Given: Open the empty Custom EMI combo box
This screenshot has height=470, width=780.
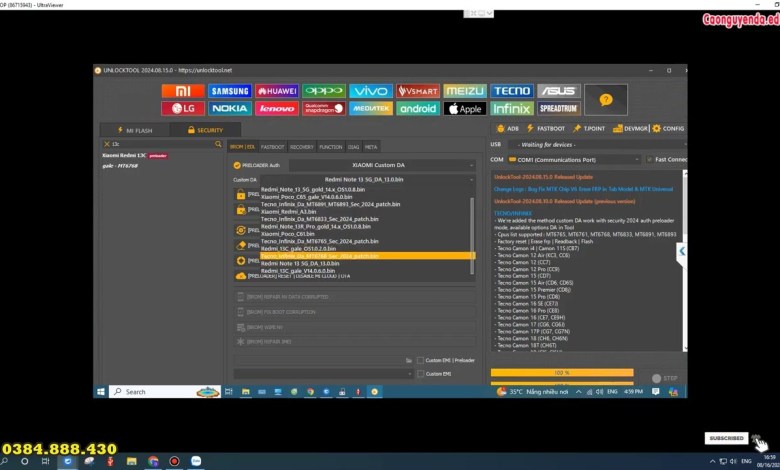Looking at the screenshot, I should tap(323, 374).
